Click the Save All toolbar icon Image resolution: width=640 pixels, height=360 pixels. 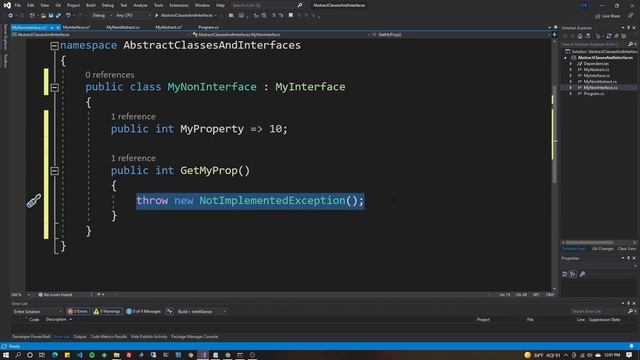pos(58,15)
